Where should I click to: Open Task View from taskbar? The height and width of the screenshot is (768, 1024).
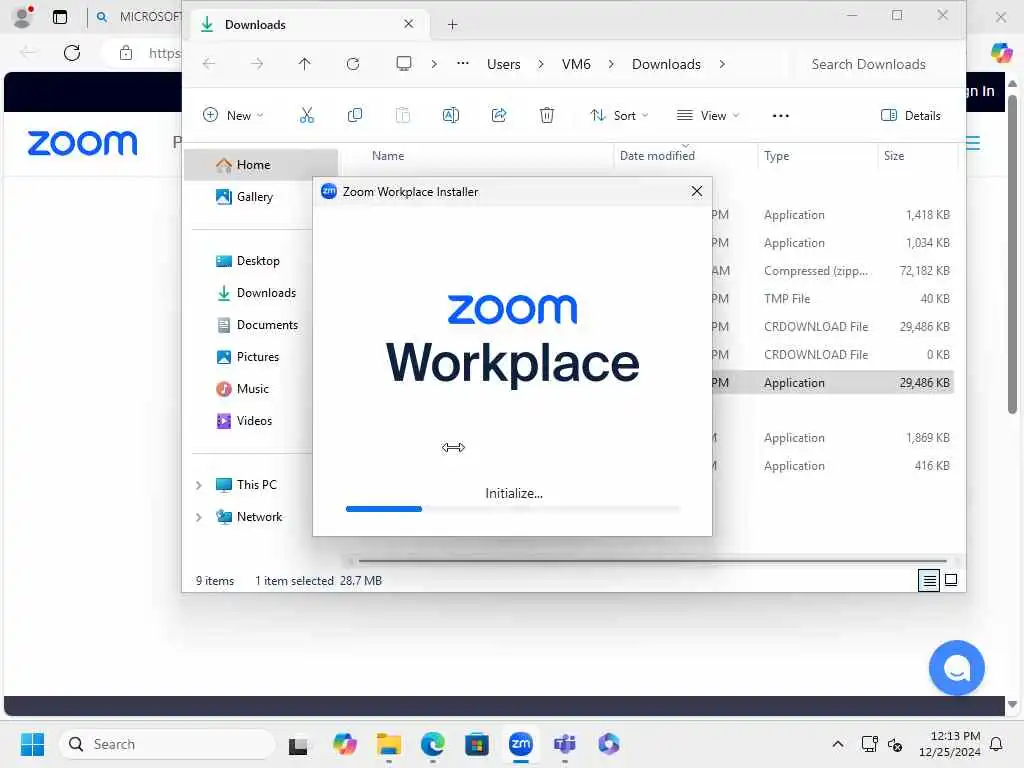[x=298, y=745]
